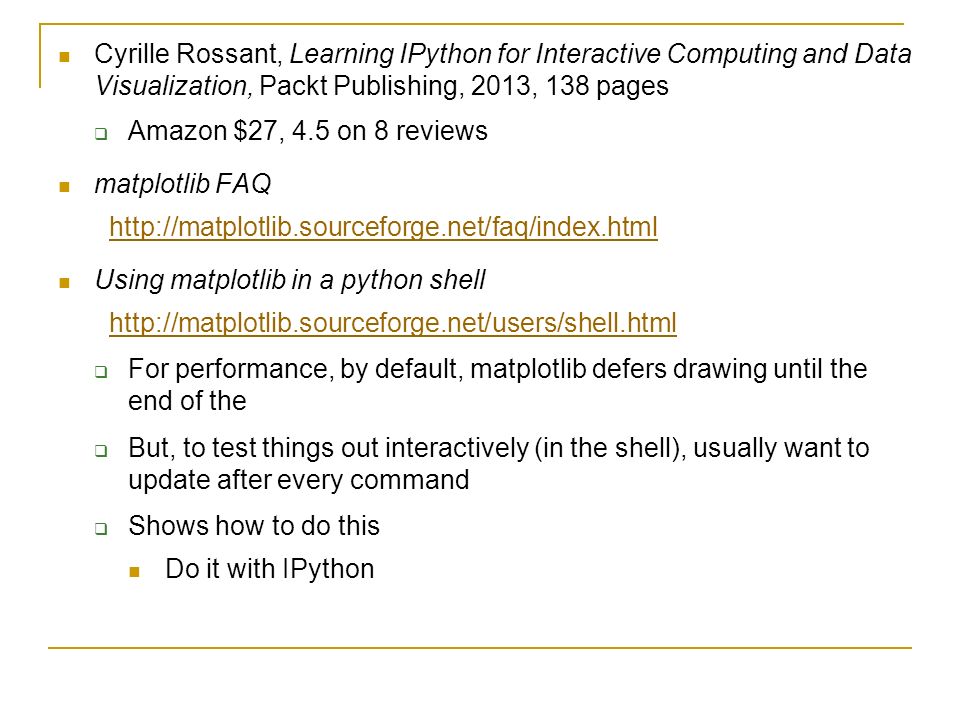Click the square bullet beside Cyrille Rossant
Viewport: 960px width, 720px height.
tap(64, 58)
